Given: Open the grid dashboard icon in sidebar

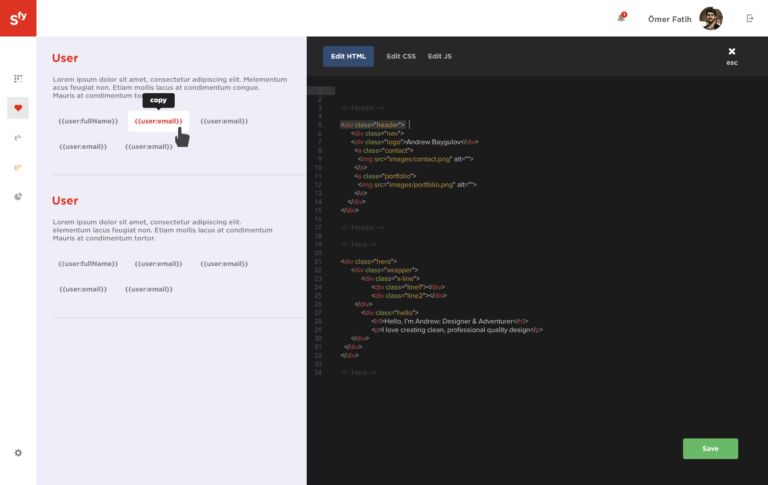Looking at the screenshot, I should pyautogui.click(x=18, y=78).
